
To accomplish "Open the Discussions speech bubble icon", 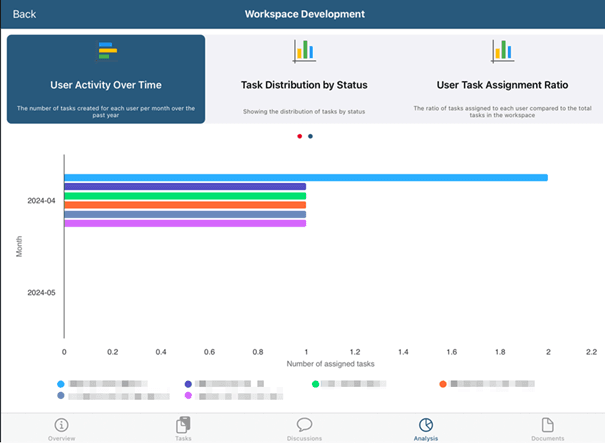I will [304, 425].
